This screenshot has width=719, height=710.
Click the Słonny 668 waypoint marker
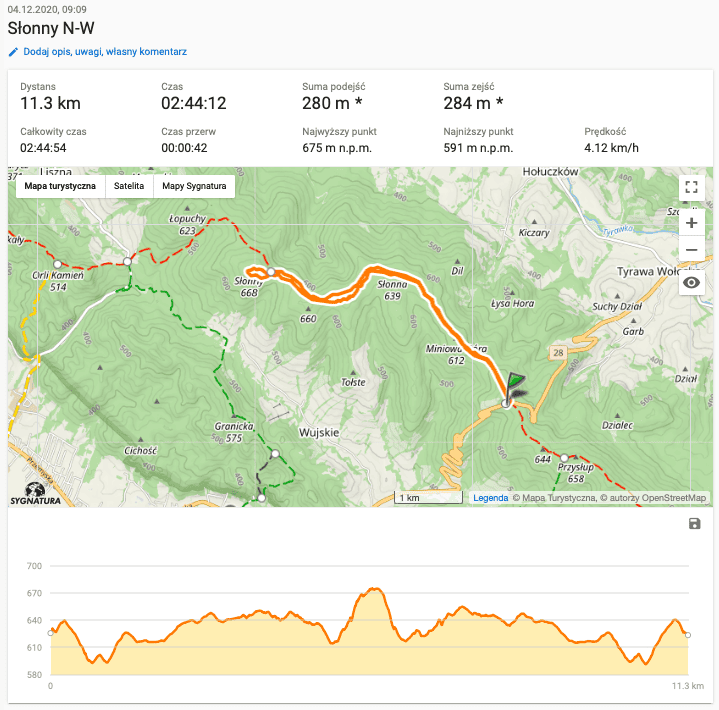[x=270, y=271]
